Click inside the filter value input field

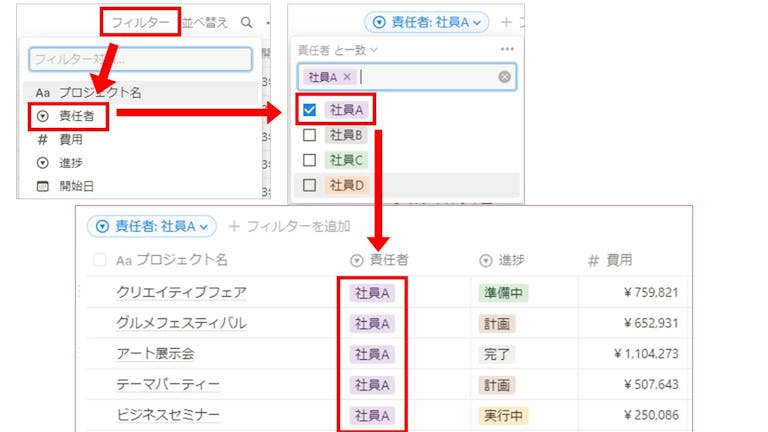point(407,77)
